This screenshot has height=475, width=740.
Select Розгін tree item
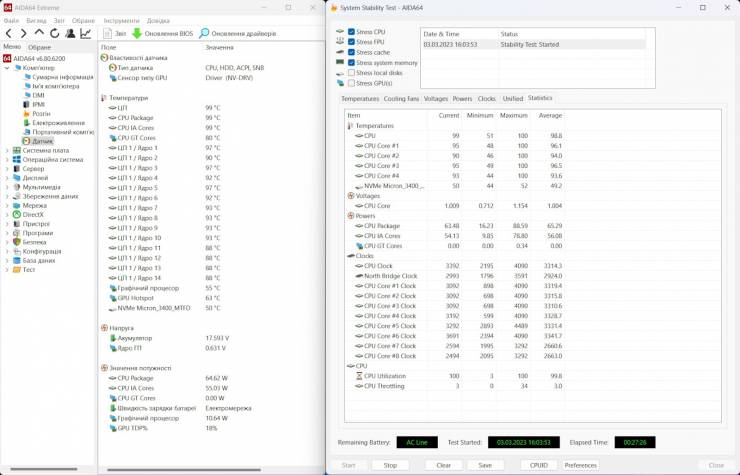41,114
